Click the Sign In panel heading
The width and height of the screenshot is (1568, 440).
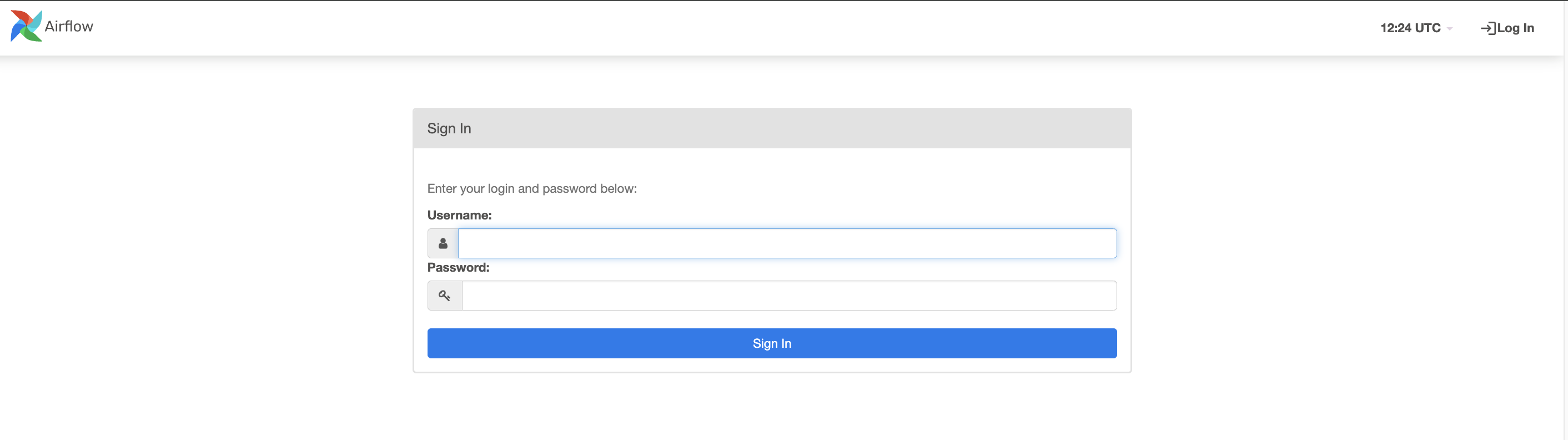click(x=449, y=128)
